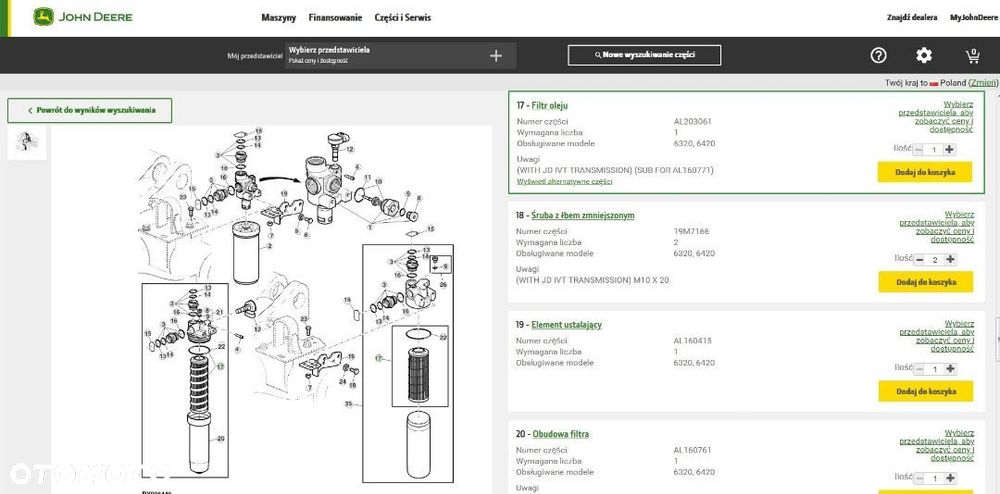Click part number AL160415
The height and width of the screenshot is (494, 1000).
pyautogui.click(x=693, y=341)
